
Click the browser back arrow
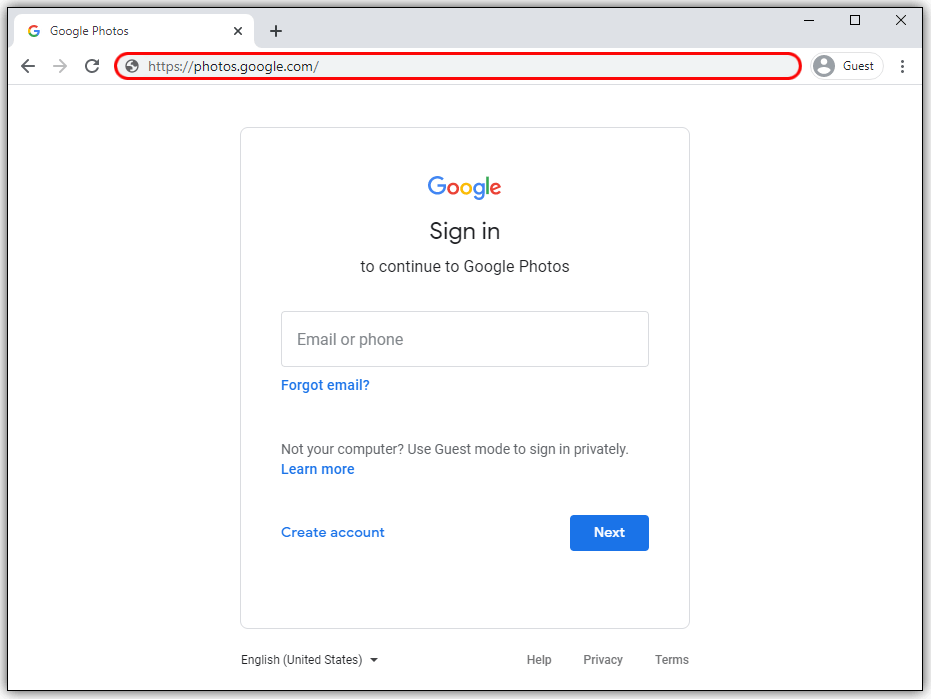pos(28,66)
